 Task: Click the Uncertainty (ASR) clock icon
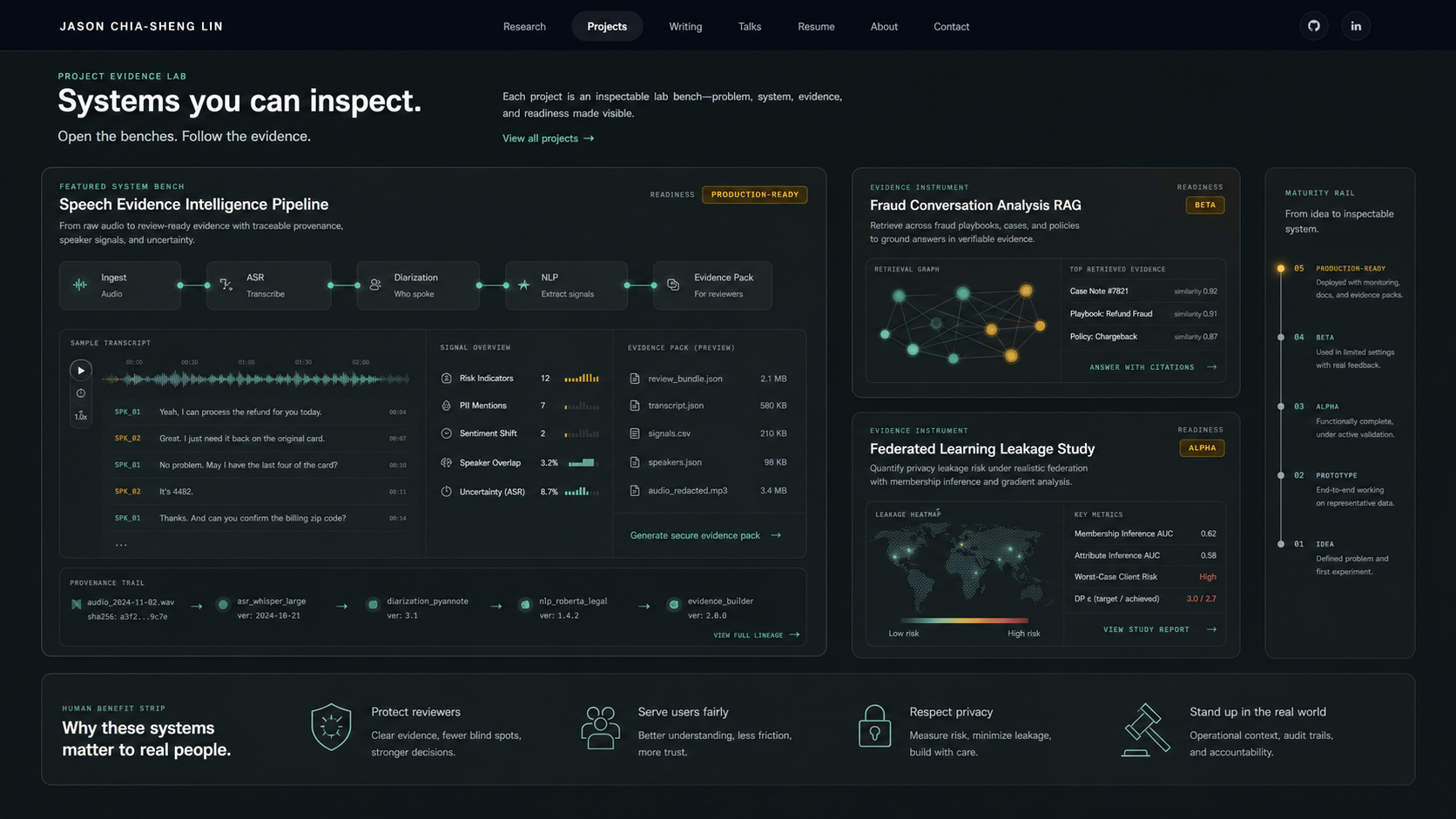pyautogui.click(x=447, y=492)
